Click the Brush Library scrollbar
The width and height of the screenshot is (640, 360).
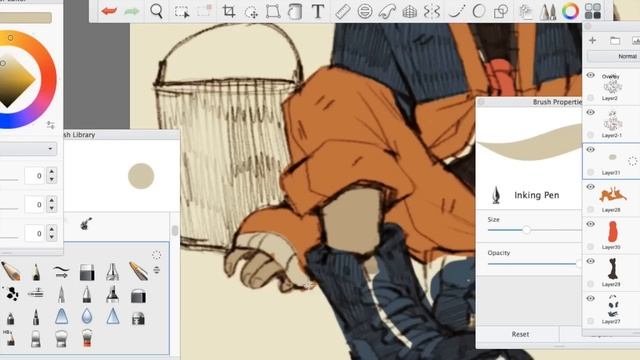point(175,231)
